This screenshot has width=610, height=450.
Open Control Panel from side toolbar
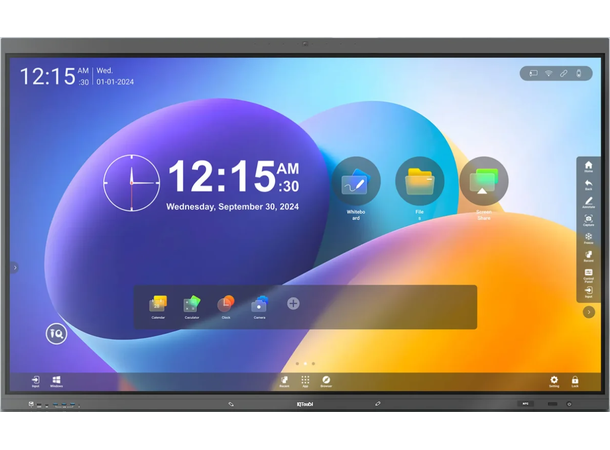(588, 275)
